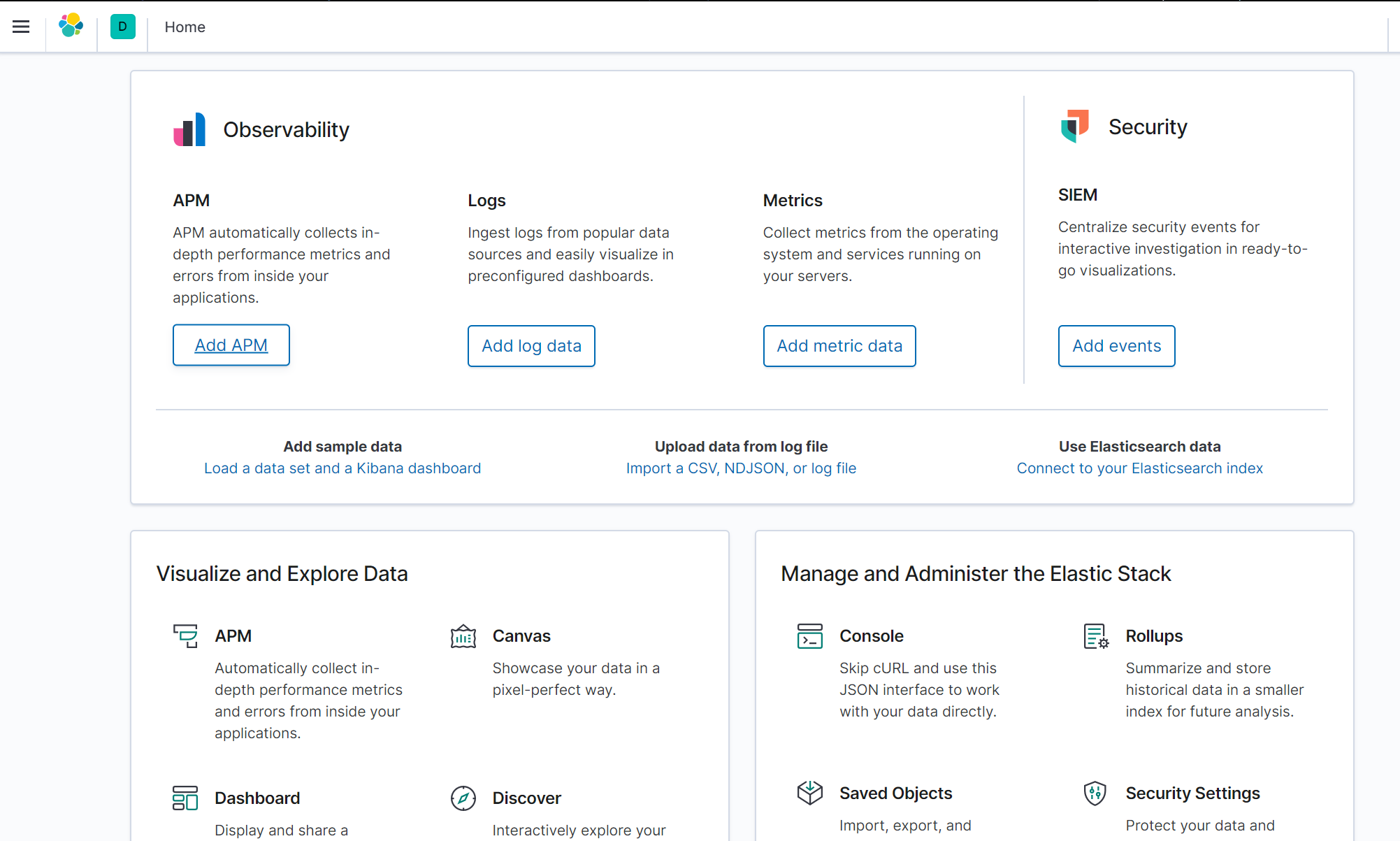The height and width of the screenshot is (841, 1400).
Task: Open Canvas via its icon
Action: (x=463, y=636)
